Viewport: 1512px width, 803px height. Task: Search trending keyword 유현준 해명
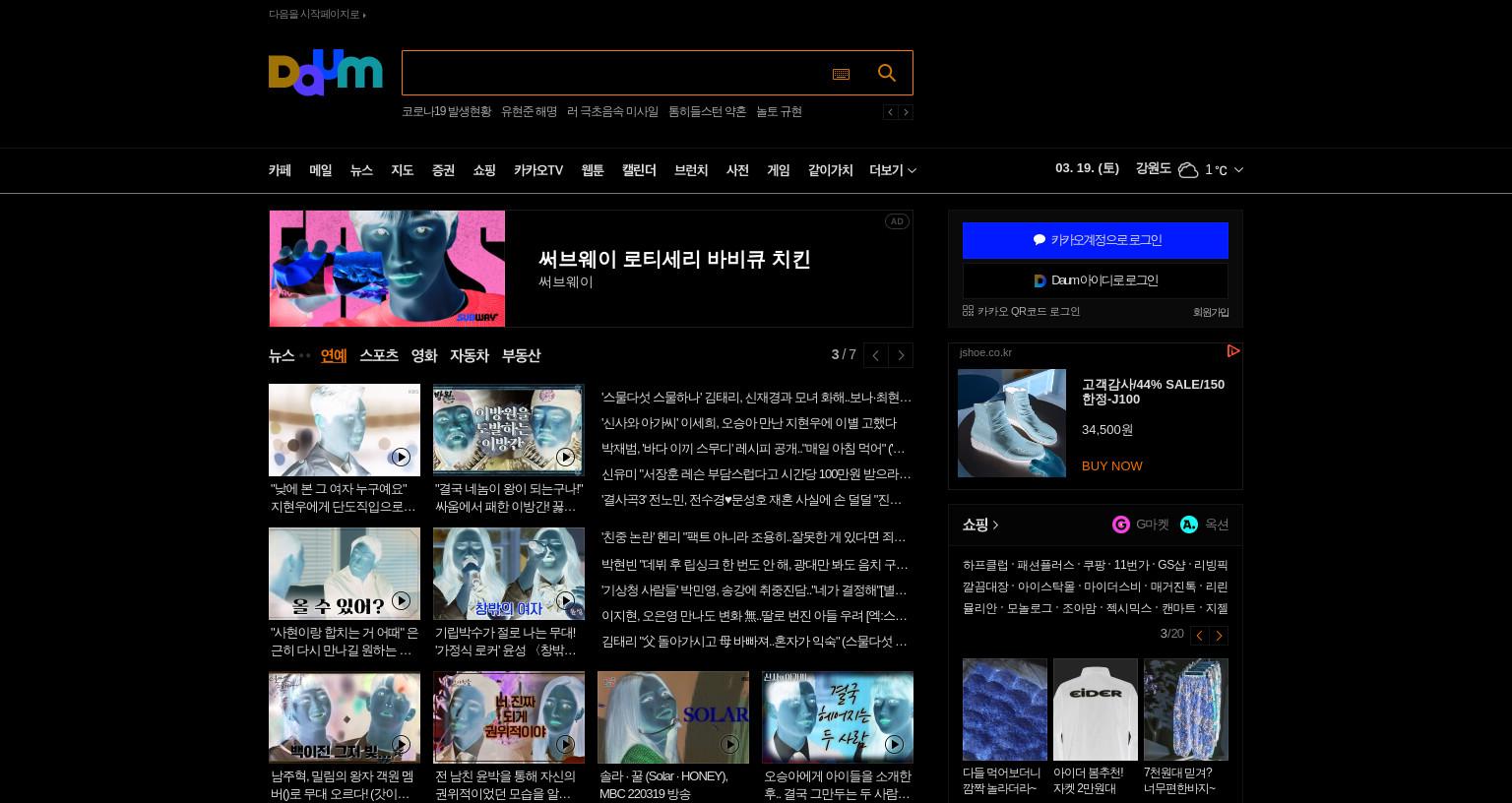click(x=529, y=112)
